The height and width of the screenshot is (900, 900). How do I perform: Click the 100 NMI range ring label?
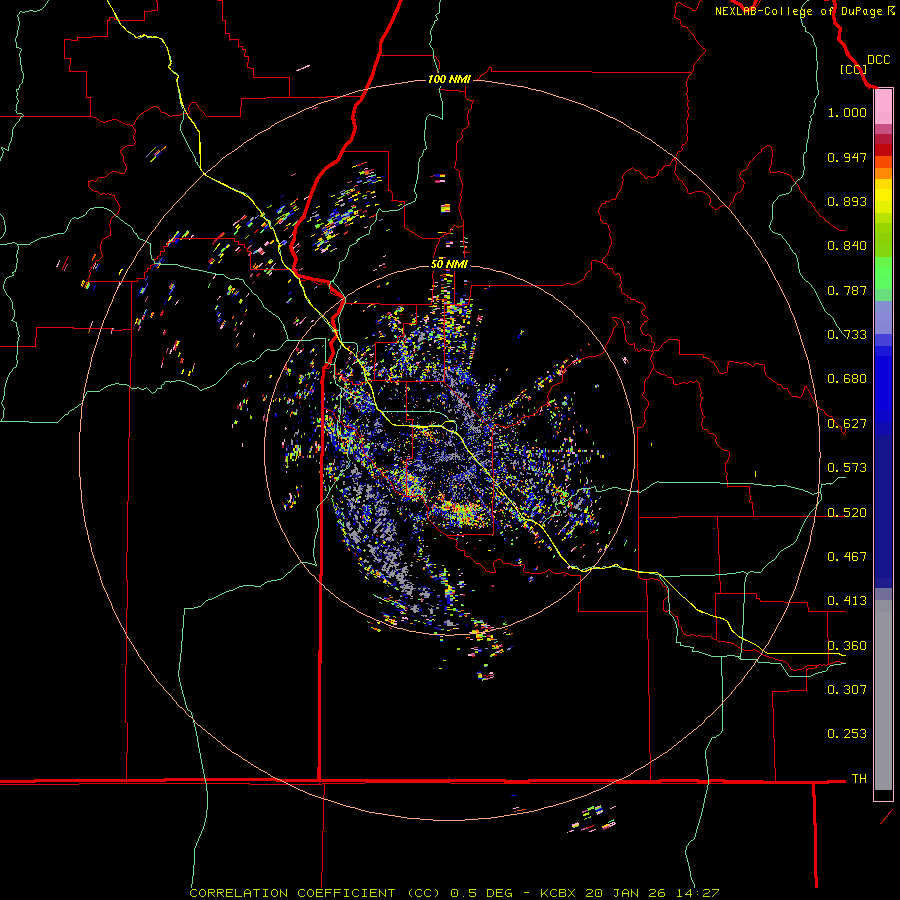coord(449,79)
